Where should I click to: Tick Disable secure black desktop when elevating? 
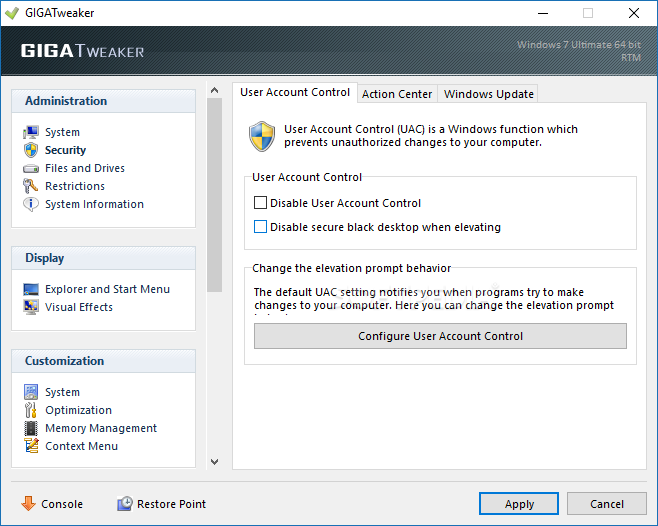point(260,227)
